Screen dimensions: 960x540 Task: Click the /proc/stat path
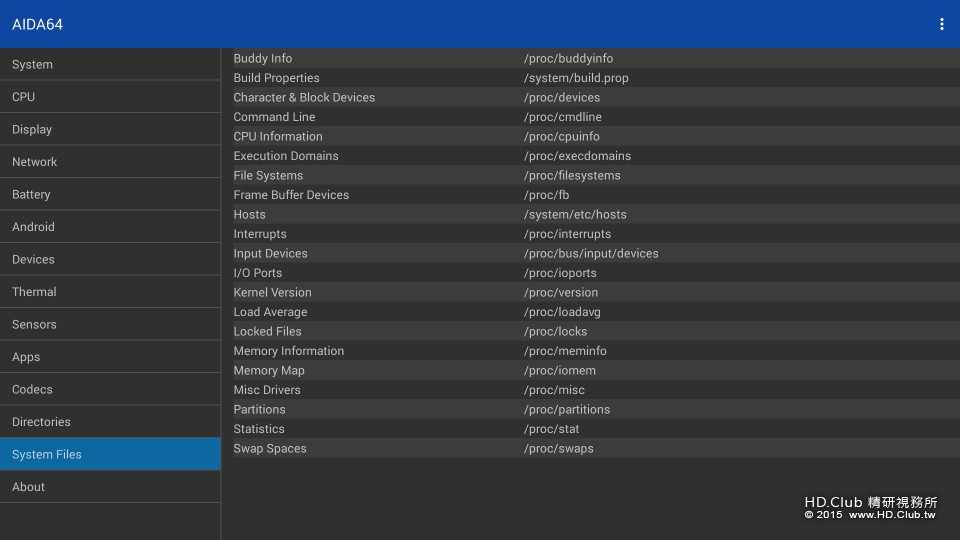[x=551, y=429]
